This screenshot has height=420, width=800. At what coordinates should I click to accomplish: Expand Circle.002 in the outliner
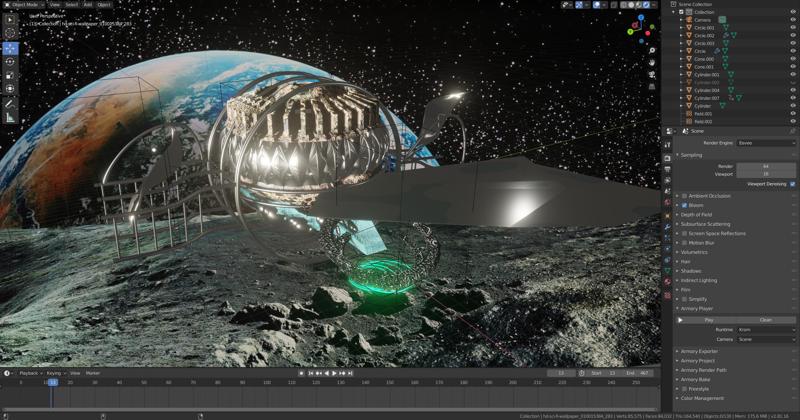click(x=682, y=36)
